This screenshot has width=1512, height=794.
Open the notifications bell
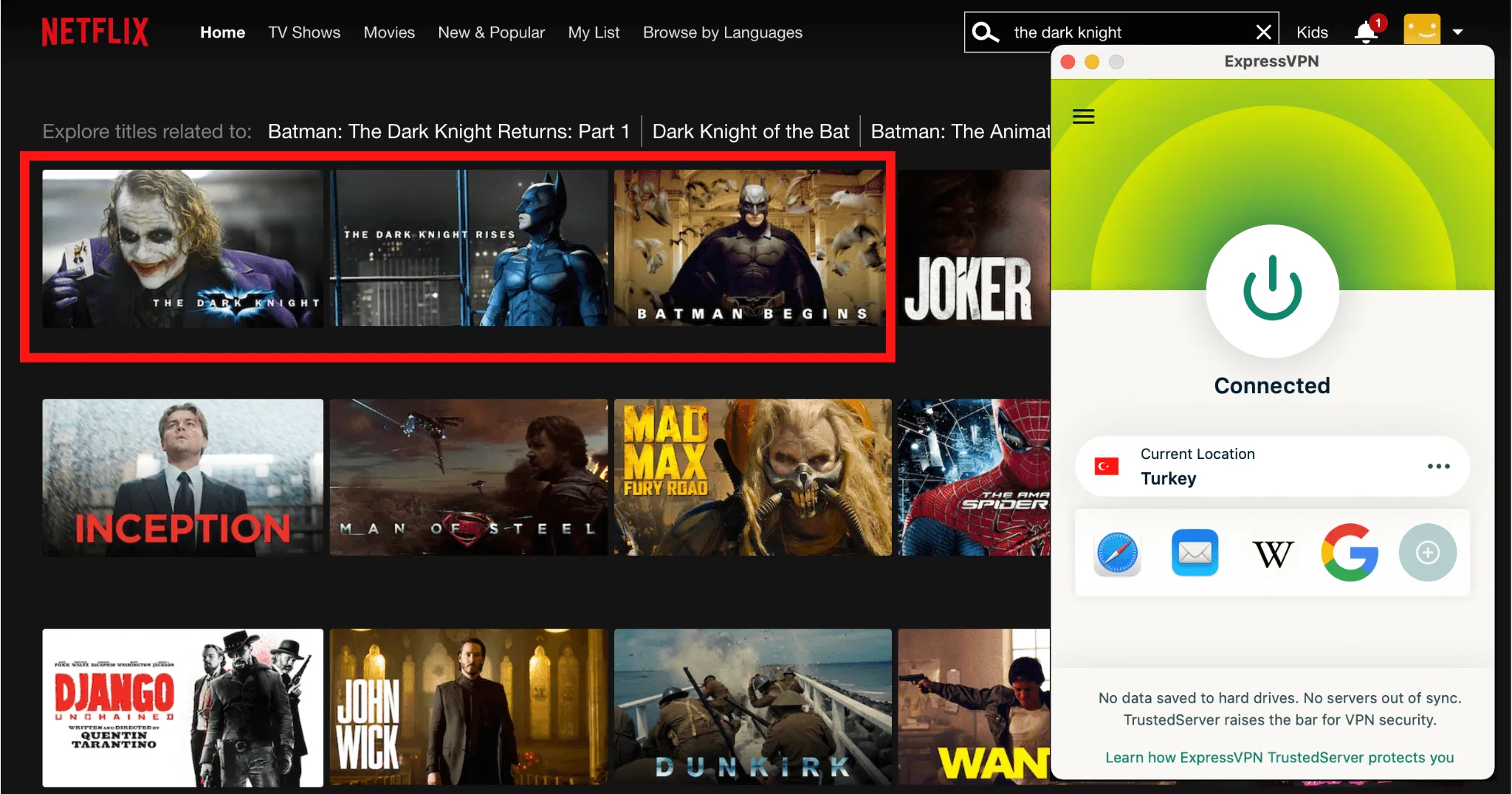1366,32
